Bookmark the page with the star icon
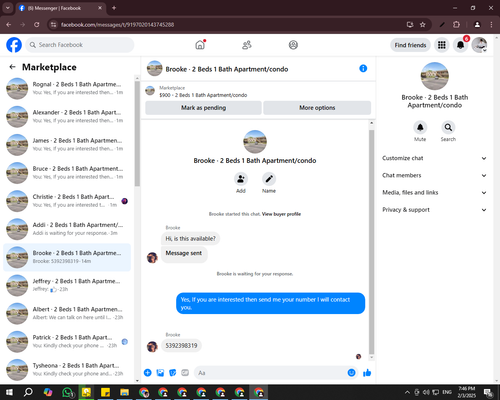500x400 pixels. coord(423,25)
